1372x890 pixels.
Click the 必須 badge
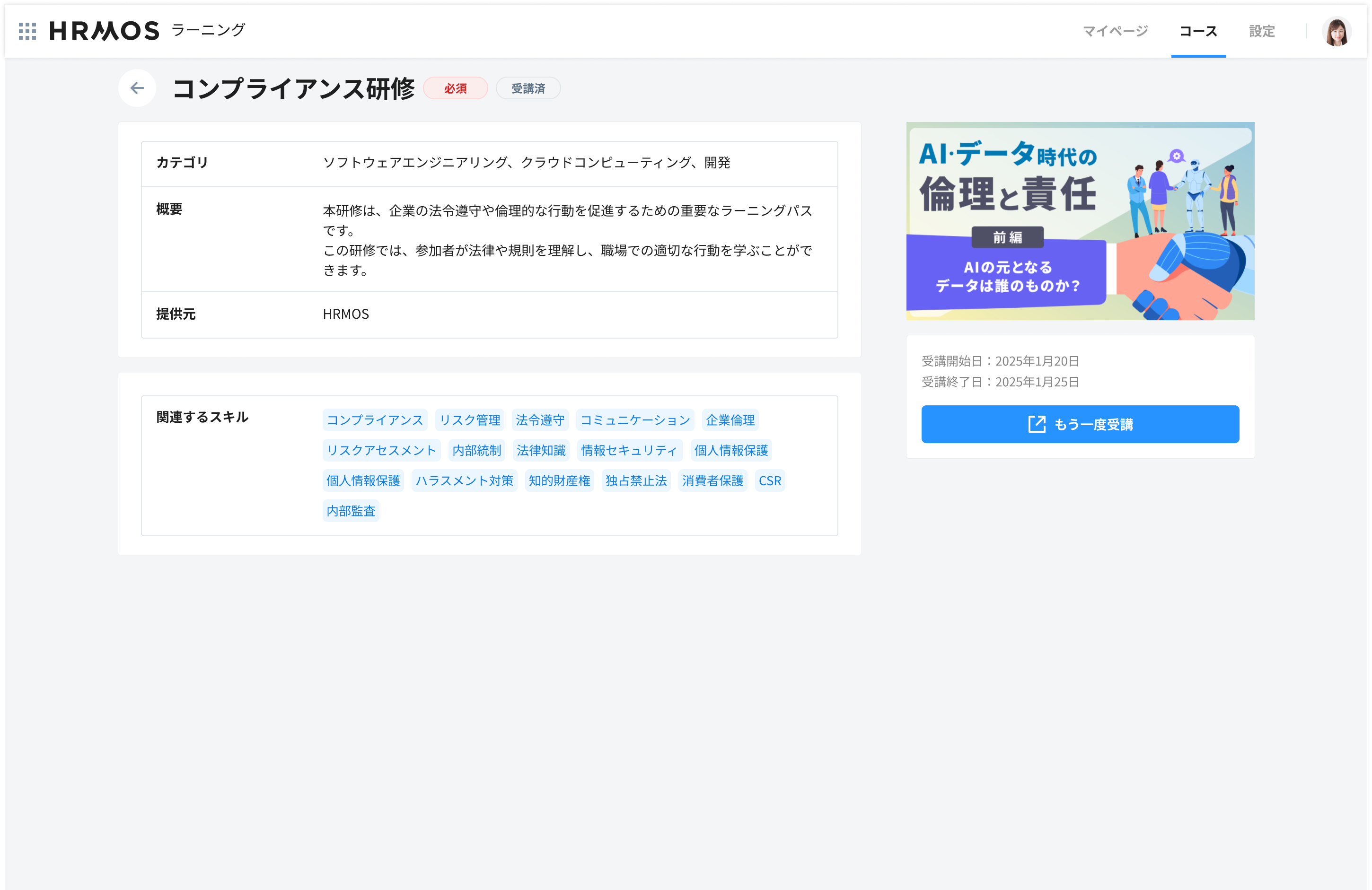[455, 89]
